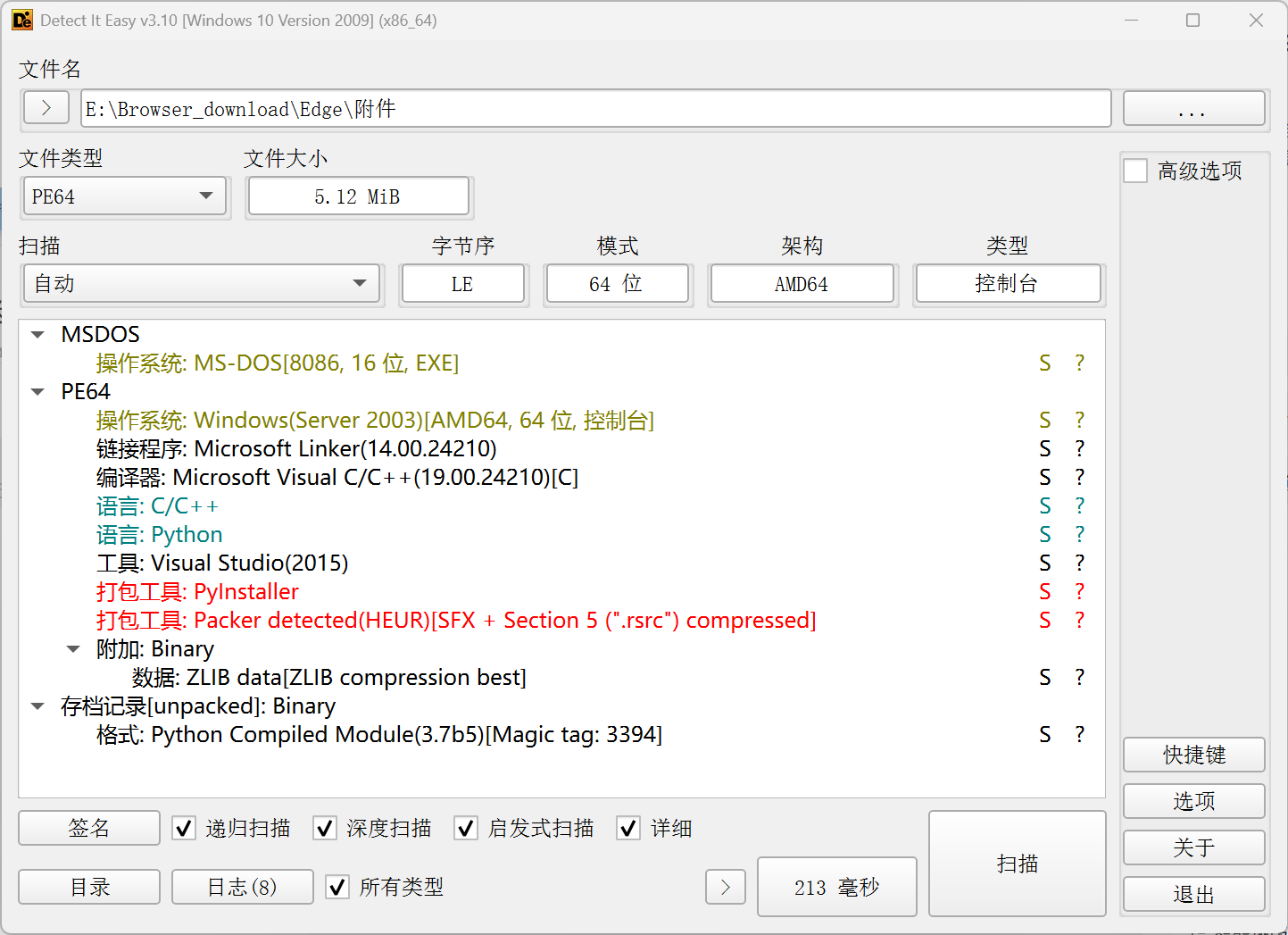
Task: Click the S button on the PyInstaller row
Action: tap(1045, 592)
